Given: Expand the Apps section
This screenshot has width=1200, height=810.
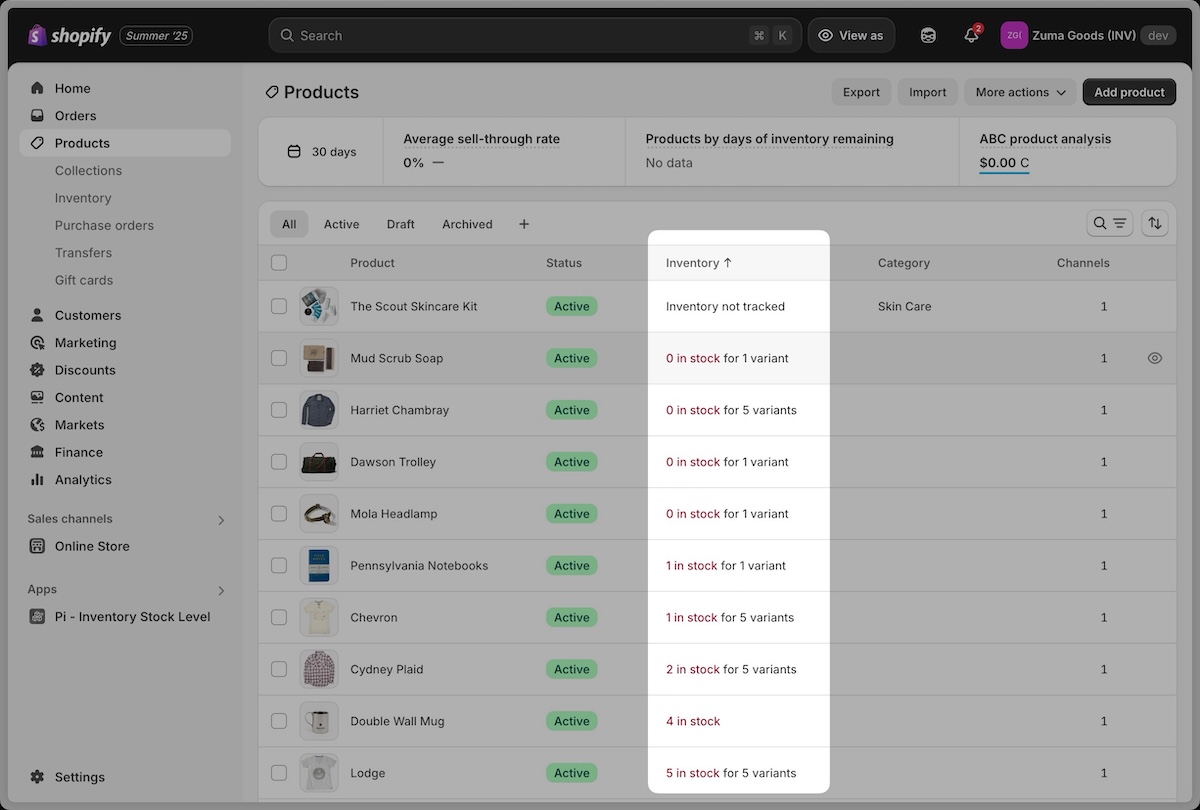Looking at the screenshot, I should tap(221, 590).
